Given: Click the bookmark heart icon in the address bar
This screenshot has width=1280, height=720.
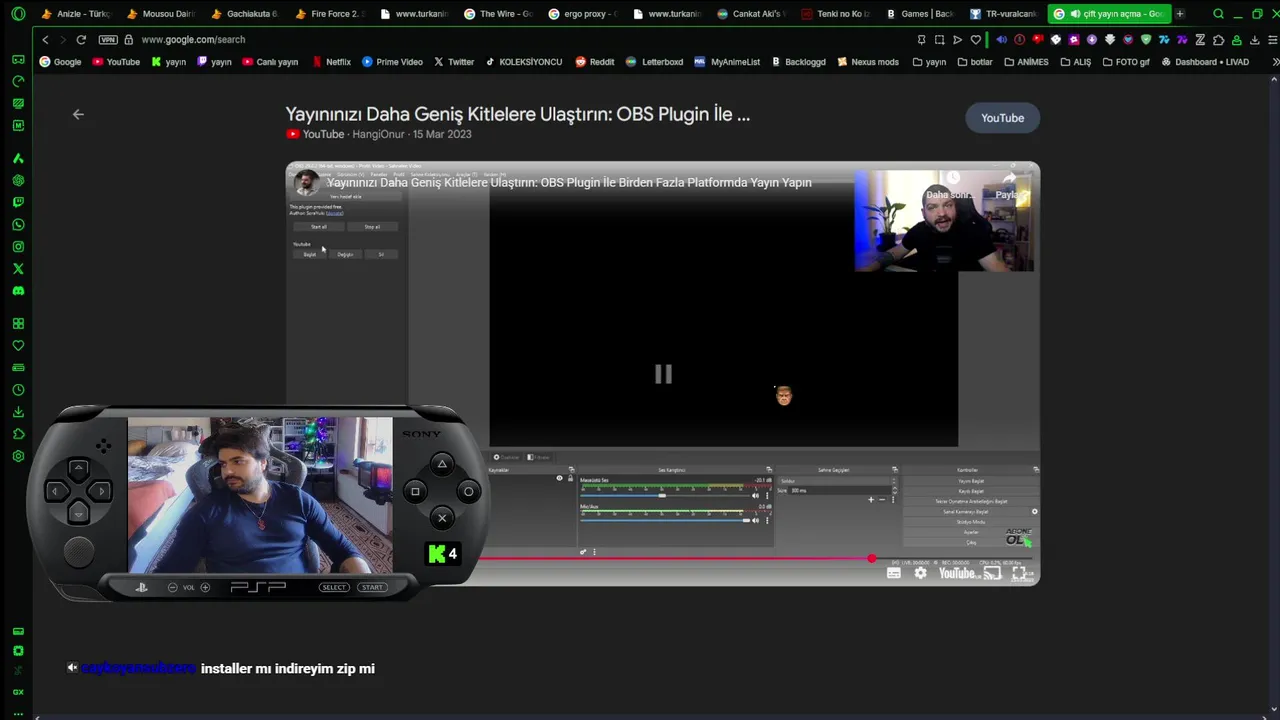Looking at the screenshot, I should (x=975, y=39).
